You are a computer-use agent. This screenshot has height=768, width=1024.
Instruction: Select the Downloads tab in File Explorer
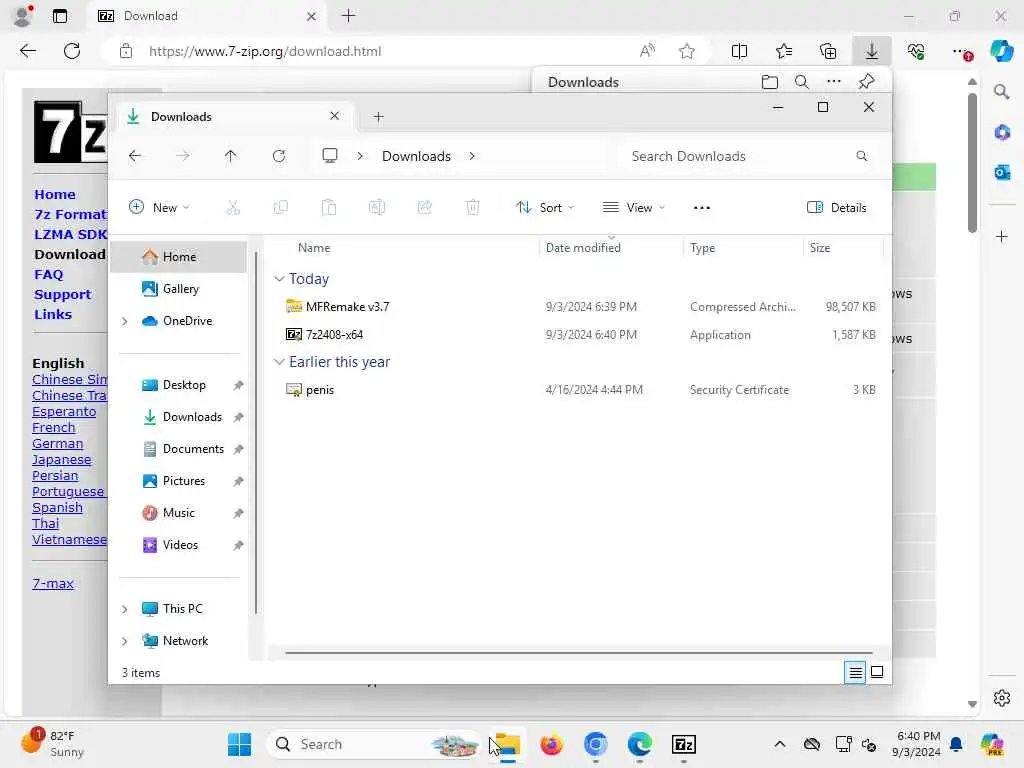[x=233, y=116]
